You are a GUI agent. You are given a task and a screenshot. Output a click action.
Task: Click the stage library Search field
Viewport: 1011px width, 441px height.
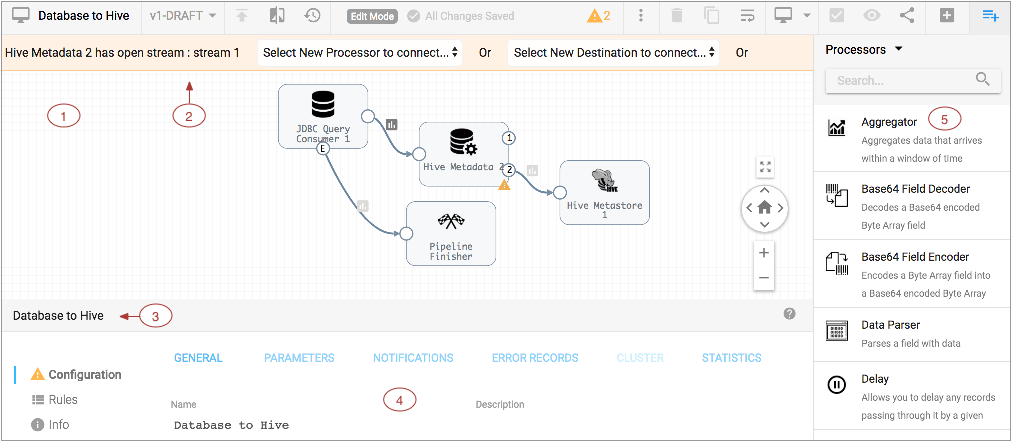[x=898, y=80]
